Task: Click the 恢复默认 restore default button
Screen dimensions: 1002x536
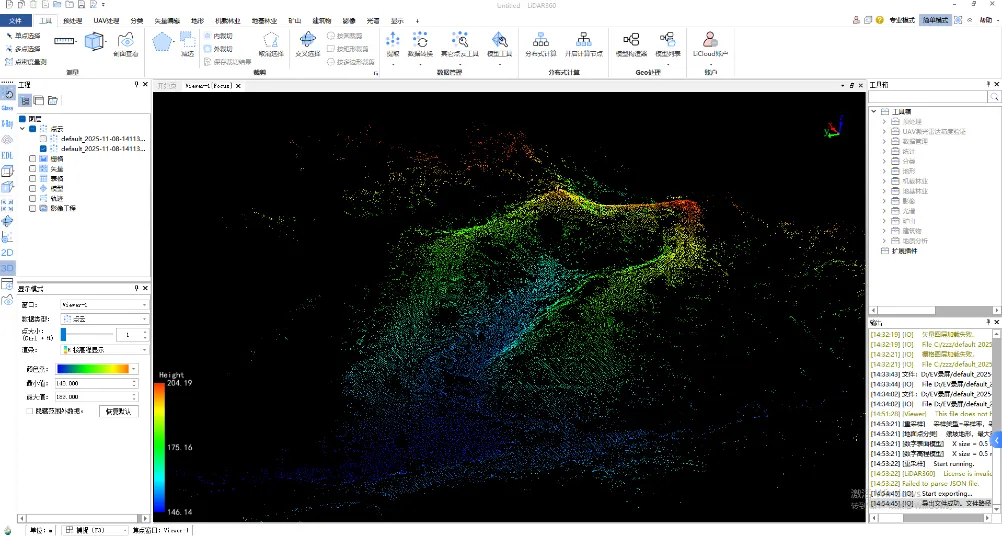Action: tap(119, 411)
